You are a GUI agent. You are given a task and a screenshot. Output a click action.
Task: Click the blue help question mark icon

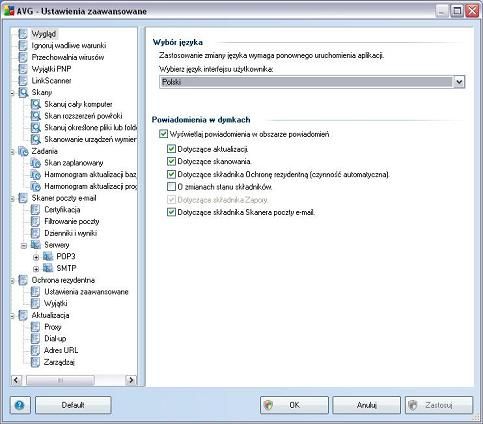coord(20,405)
